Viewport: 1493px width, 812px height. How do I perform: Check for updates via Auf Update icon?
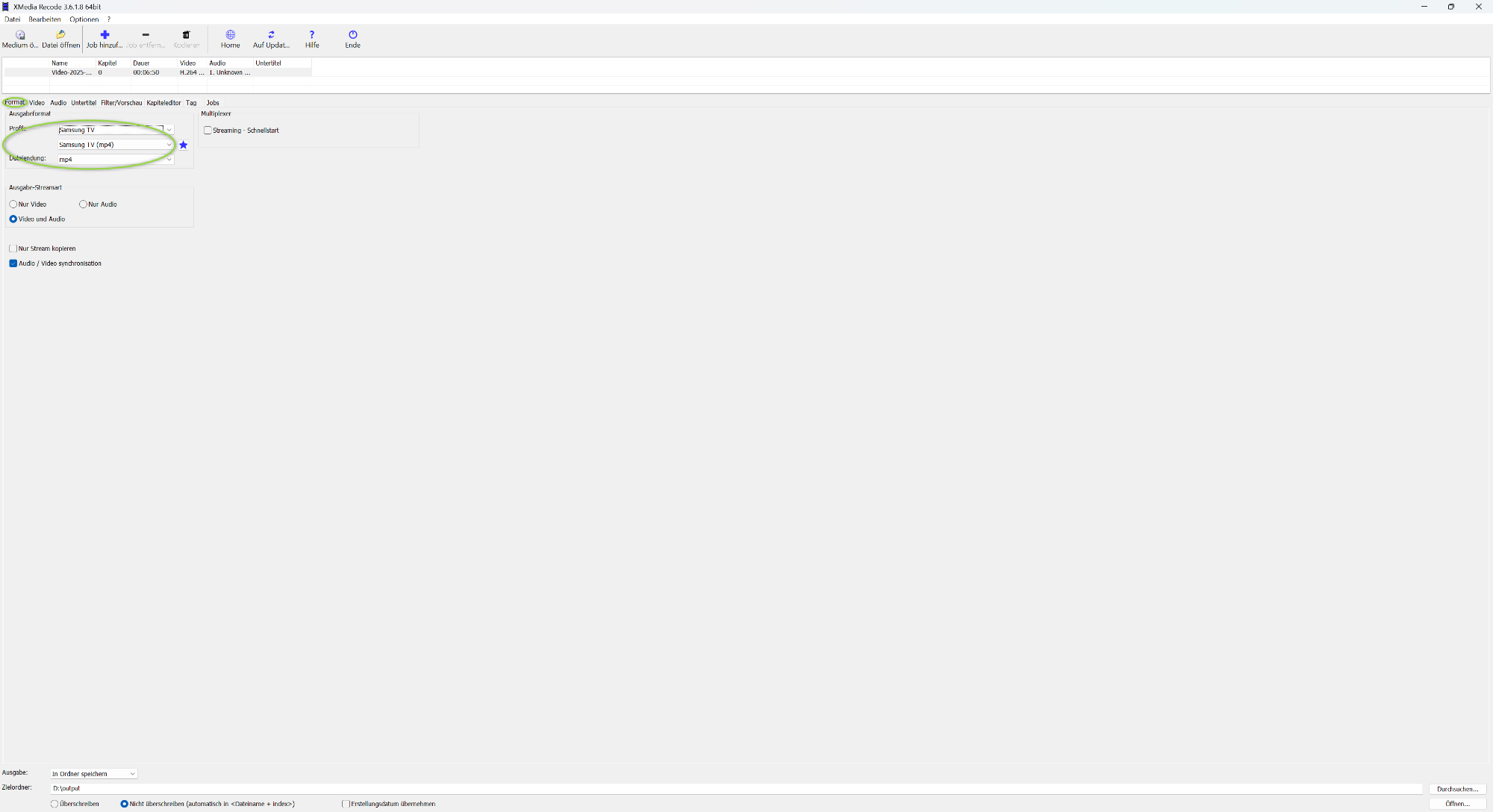tap(271, 35)
